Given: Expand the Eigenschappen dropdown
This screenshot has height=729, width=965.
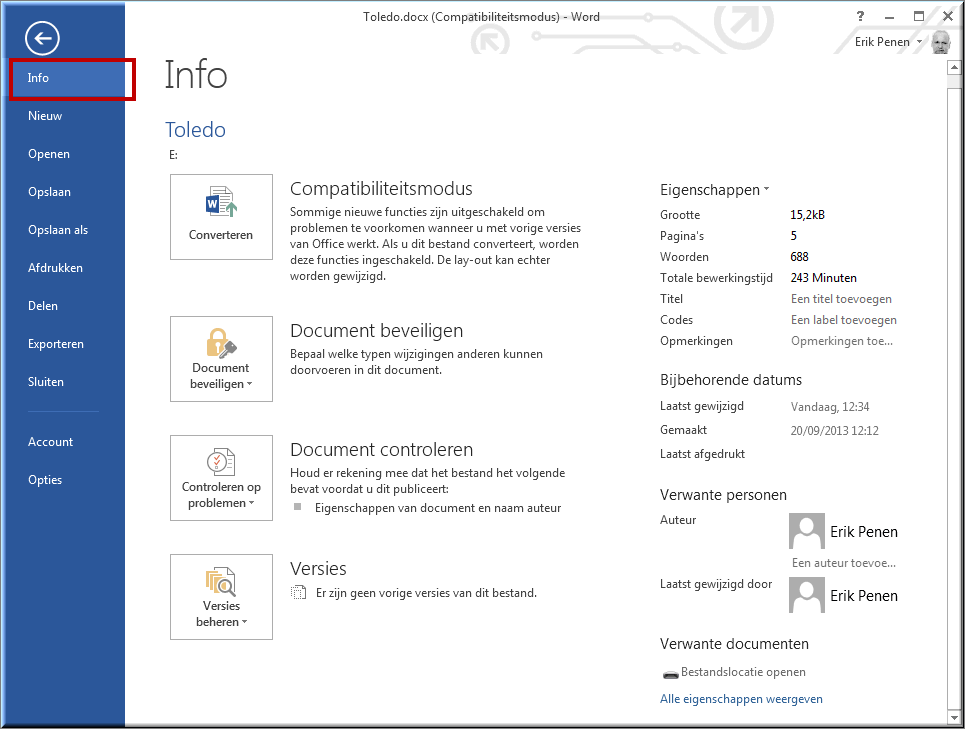Looking at the screenshot, I should tap(767, 189).
